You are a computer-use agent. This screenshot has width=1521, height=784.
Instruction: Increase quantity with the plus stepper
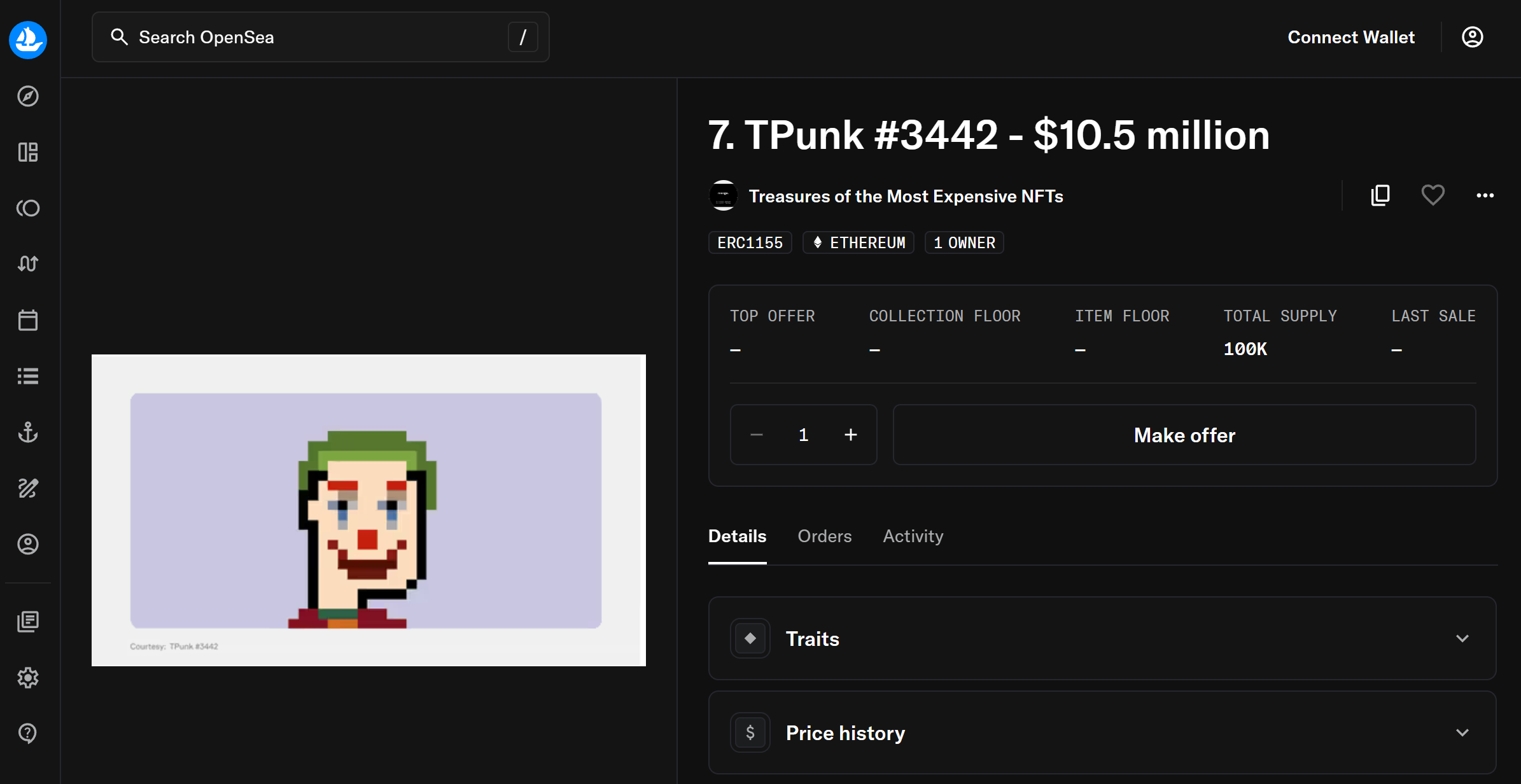(852, 435)
